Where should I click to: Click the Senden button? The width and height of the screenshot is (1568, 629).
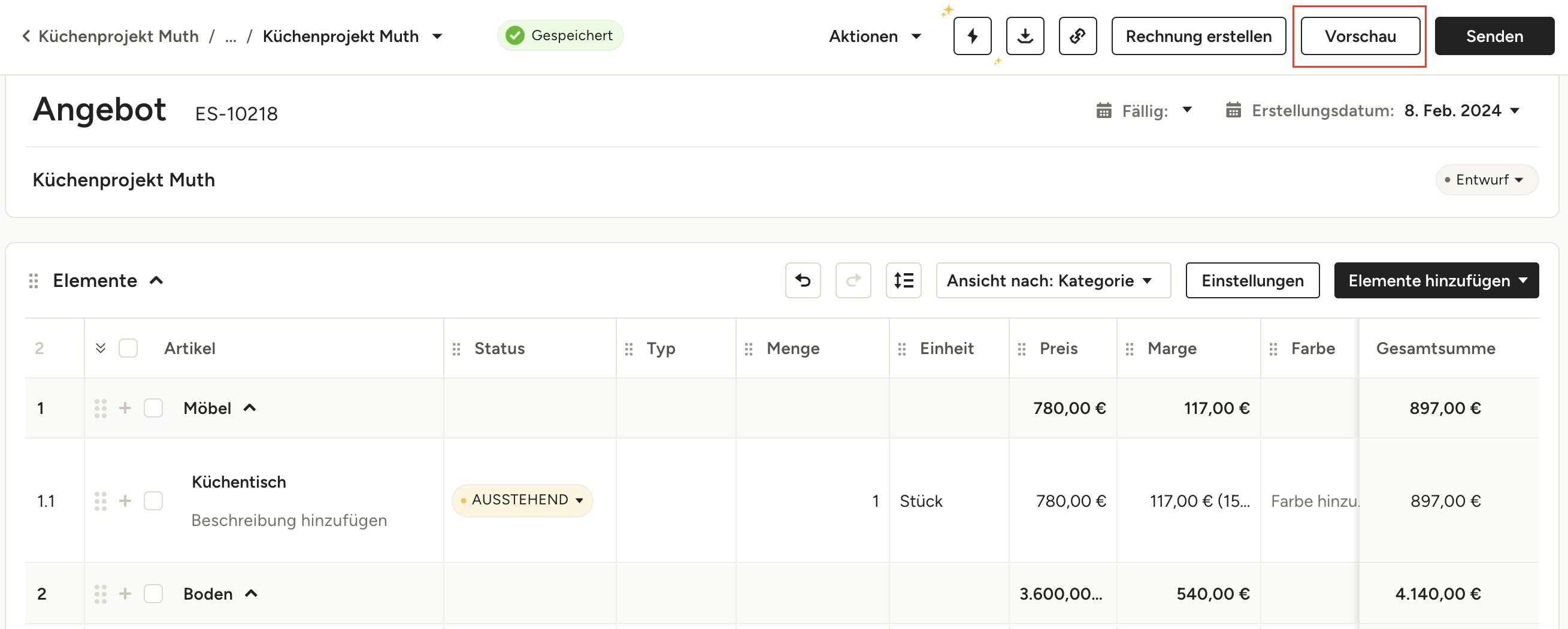click(1494, 36)
